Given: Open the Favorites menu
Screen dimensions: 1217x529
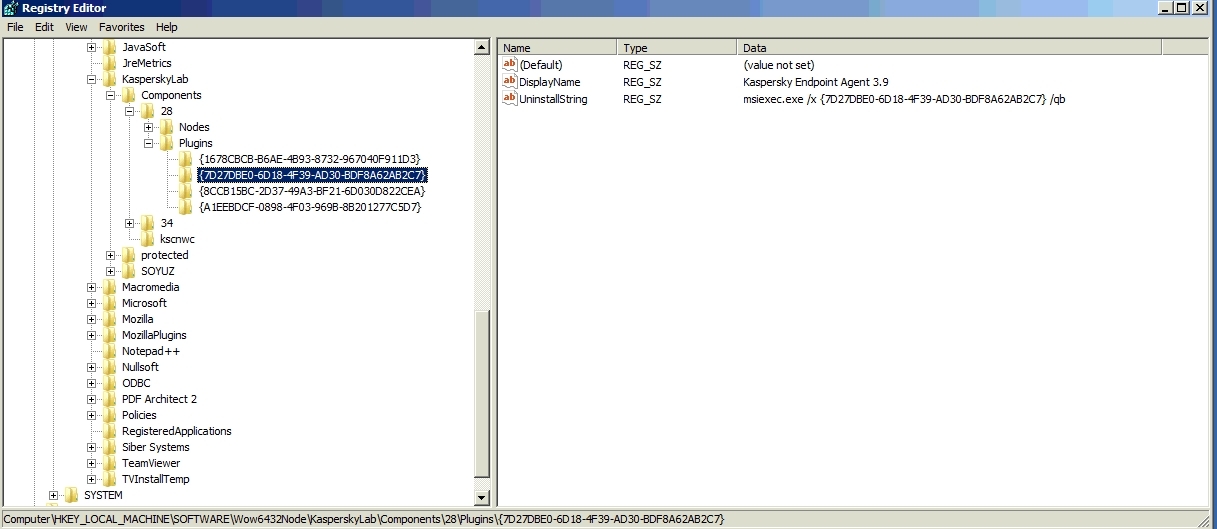Looking at the screenshot, I should (121, 27).
